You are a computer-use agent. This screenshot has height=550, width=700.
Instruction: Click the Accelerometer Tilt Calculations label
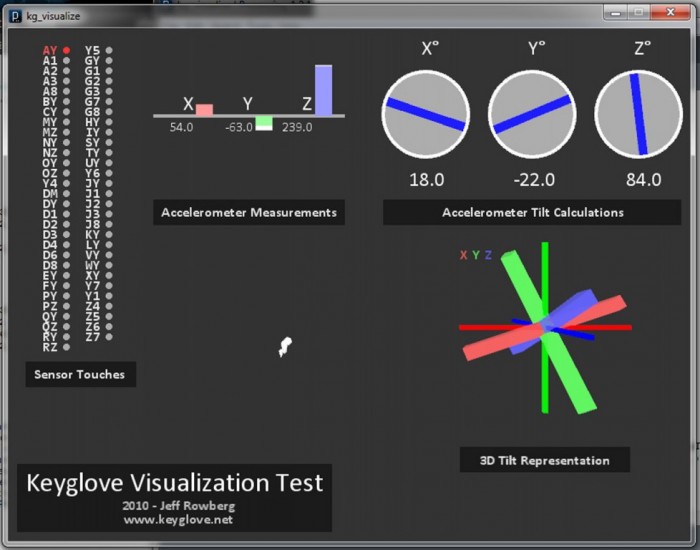[x=532, y=212]
